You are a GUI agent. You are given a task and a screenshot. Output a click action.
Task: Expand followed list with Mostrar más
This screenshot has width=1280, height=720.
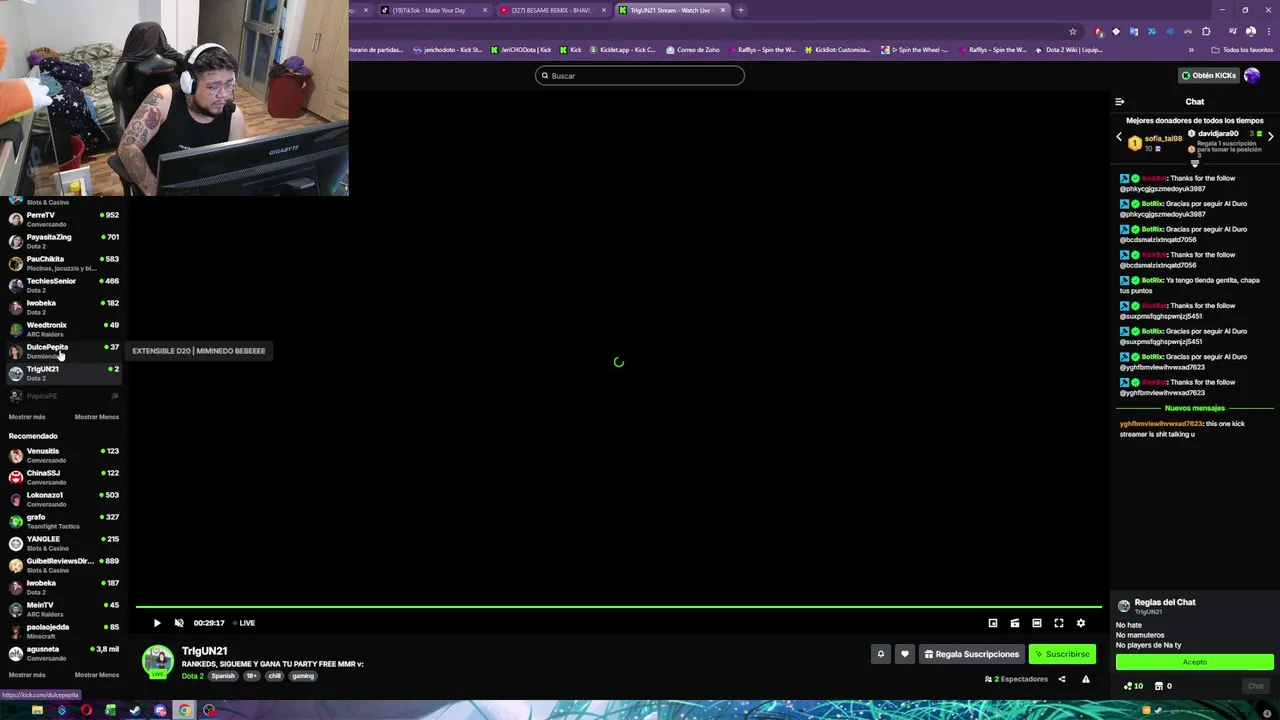click(x=27, y=417)
